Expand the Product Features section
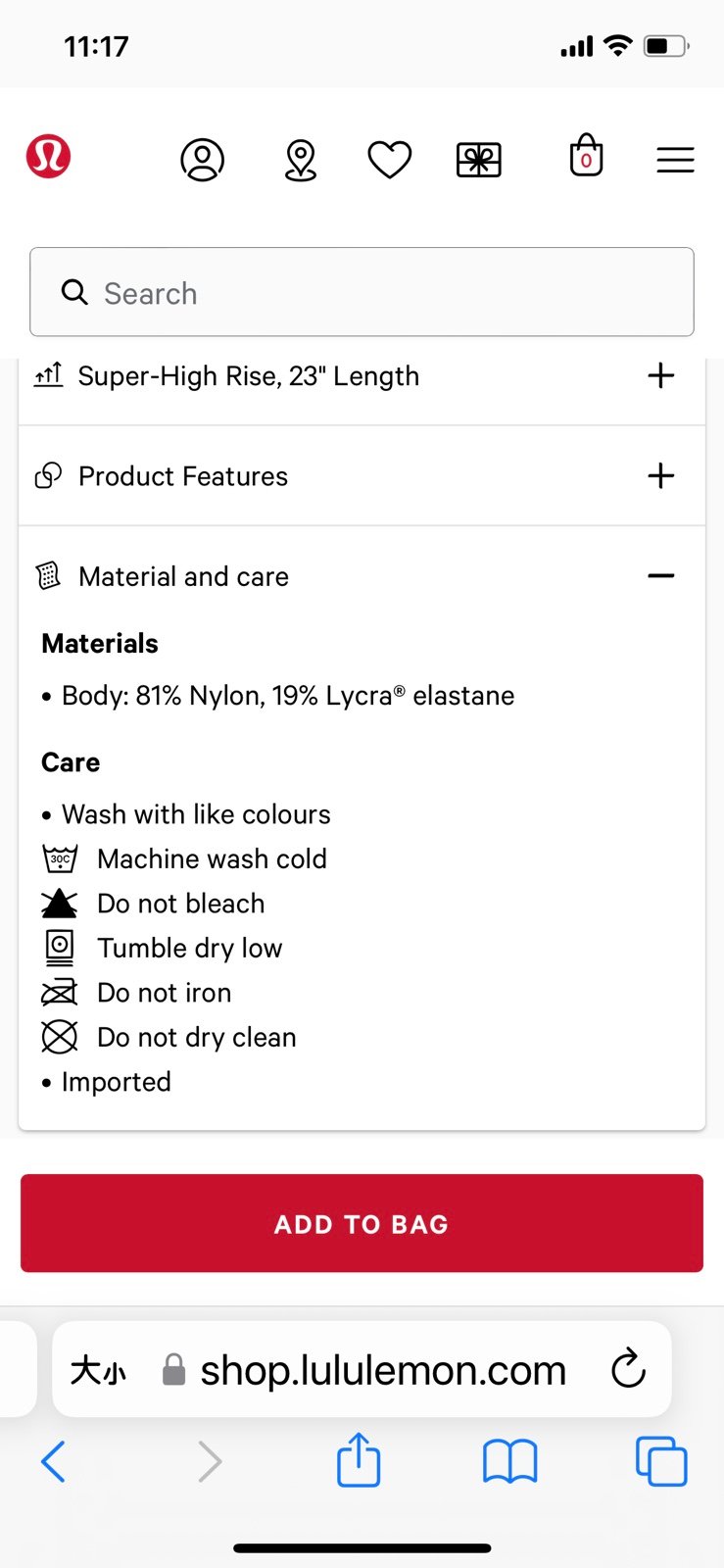This screenshot has width=724, height=1568. click(x=362, y=476)
